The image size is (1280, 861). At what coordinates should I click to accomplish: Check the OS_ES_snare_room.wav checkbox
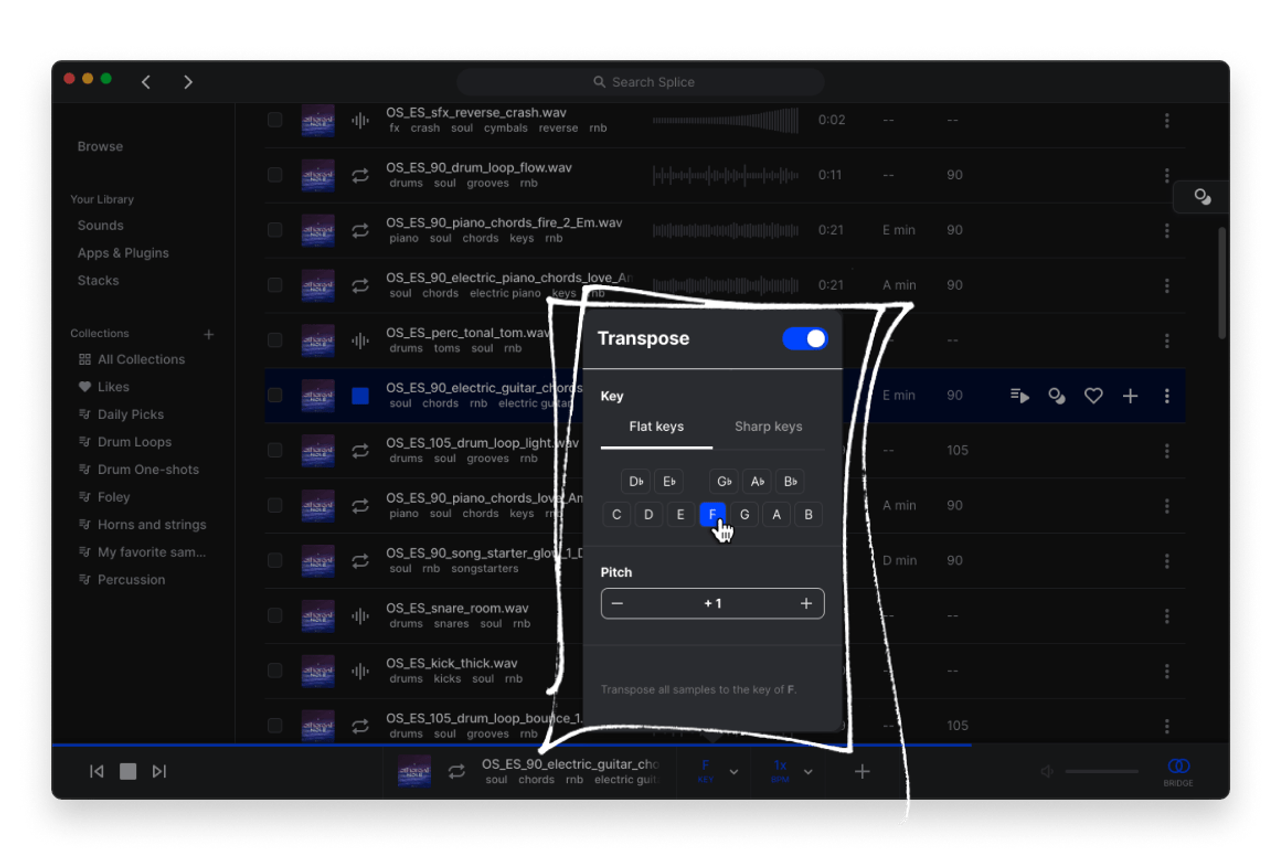click(274, 615)
